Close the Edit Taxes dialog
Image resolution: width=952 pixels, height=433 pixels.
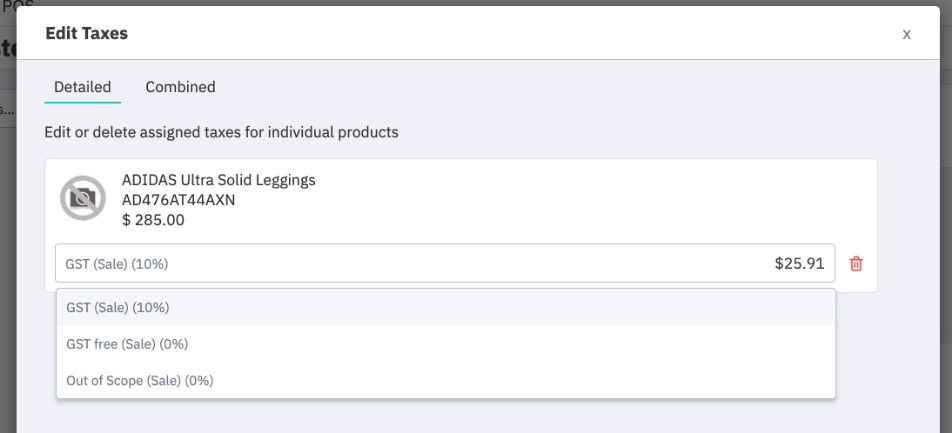906,35
